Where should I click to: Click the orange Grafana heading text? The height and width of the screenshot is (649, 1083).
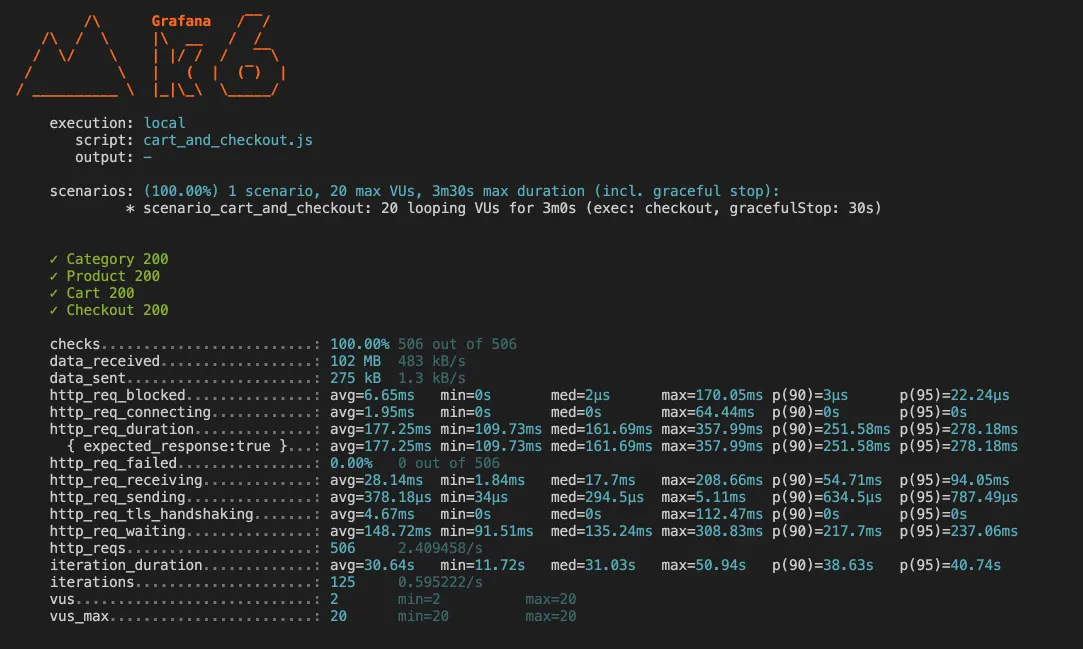[181, 21]
